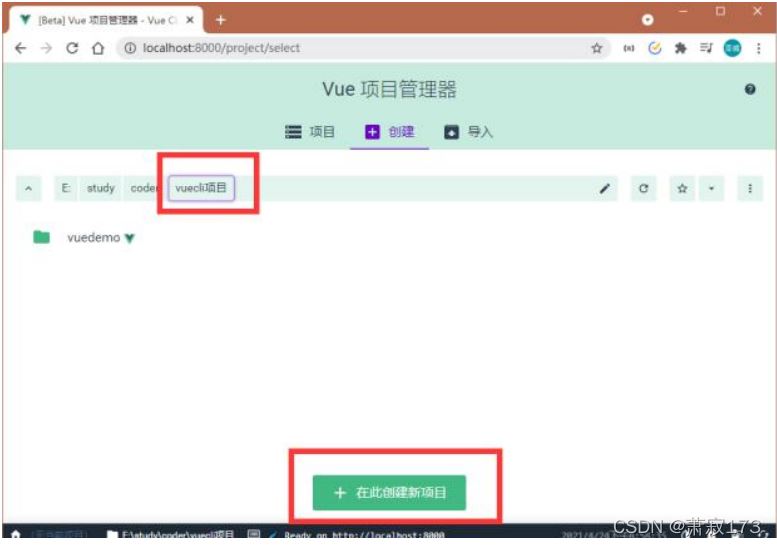Click the help question mark icon
777x547 pixels.
(750, 89)
